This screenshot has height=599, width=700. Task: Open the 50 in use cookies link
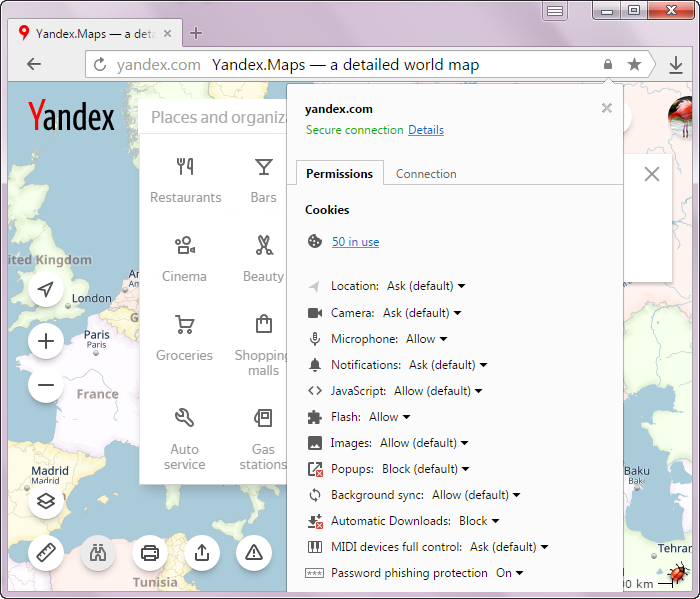pos(355,242)
